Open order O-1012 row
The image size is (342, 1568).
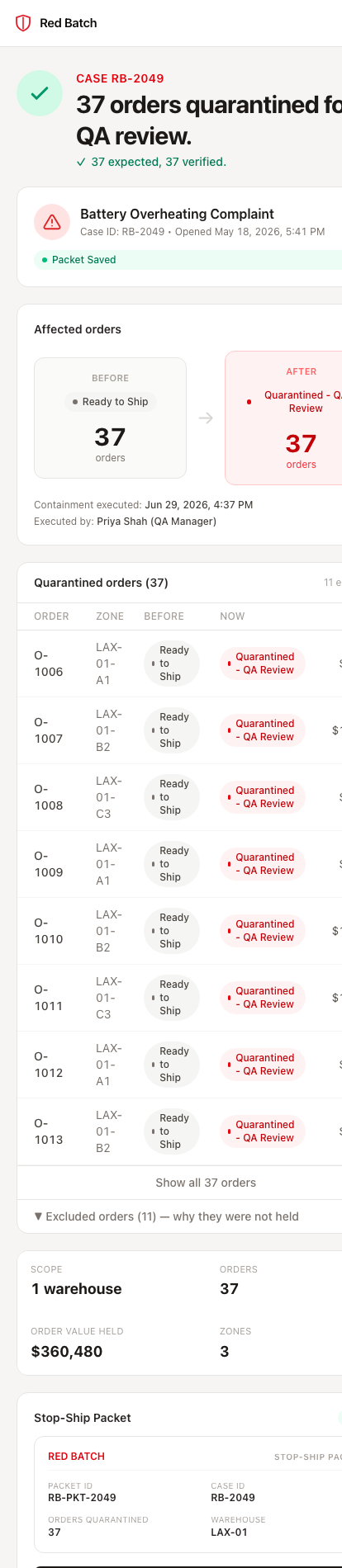point(179,1065)
